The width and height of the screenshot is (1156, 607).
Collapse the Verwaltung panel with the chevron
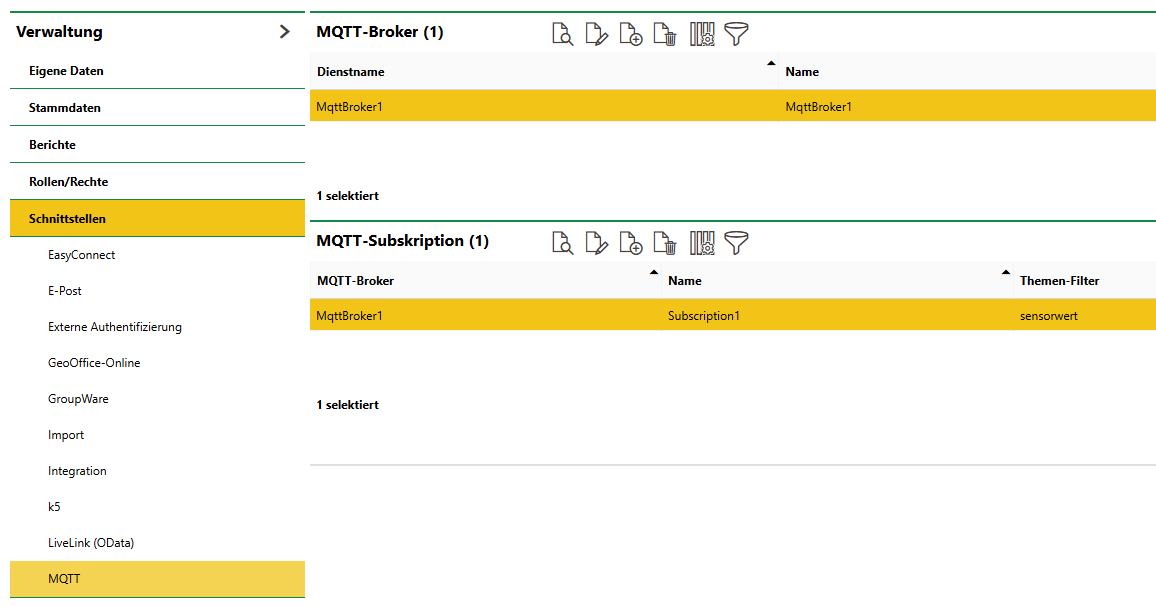coord(285,32)
